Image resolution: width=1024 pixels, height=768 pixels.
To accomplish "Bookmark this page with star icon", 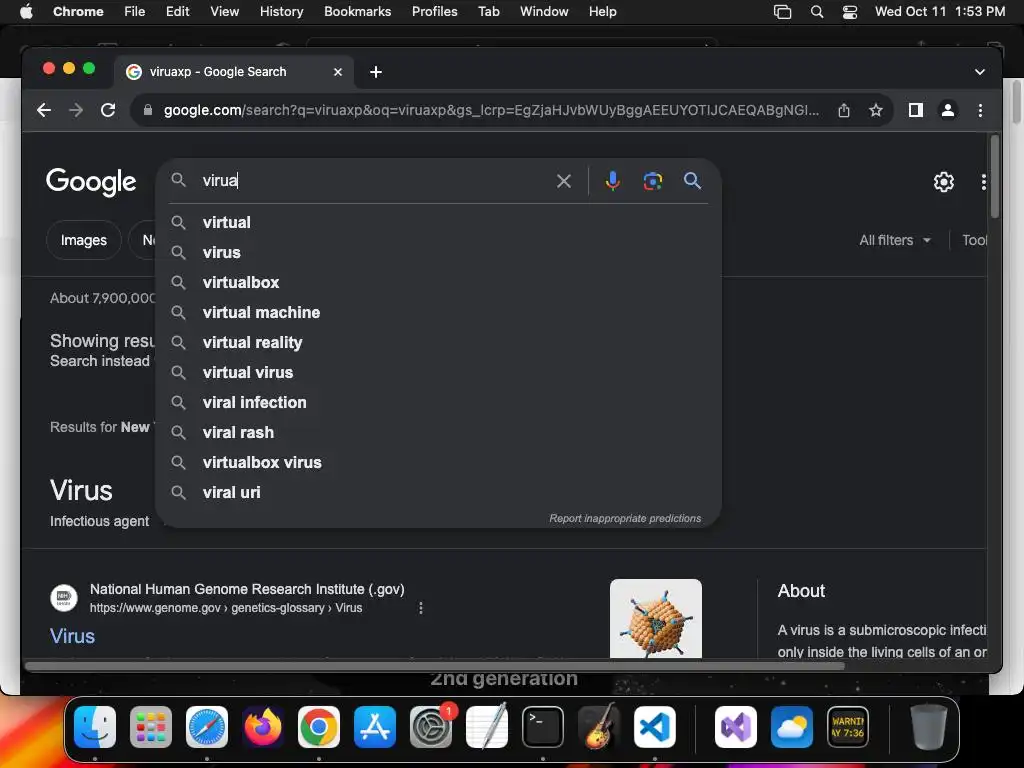I will click(x=876, y=110).
